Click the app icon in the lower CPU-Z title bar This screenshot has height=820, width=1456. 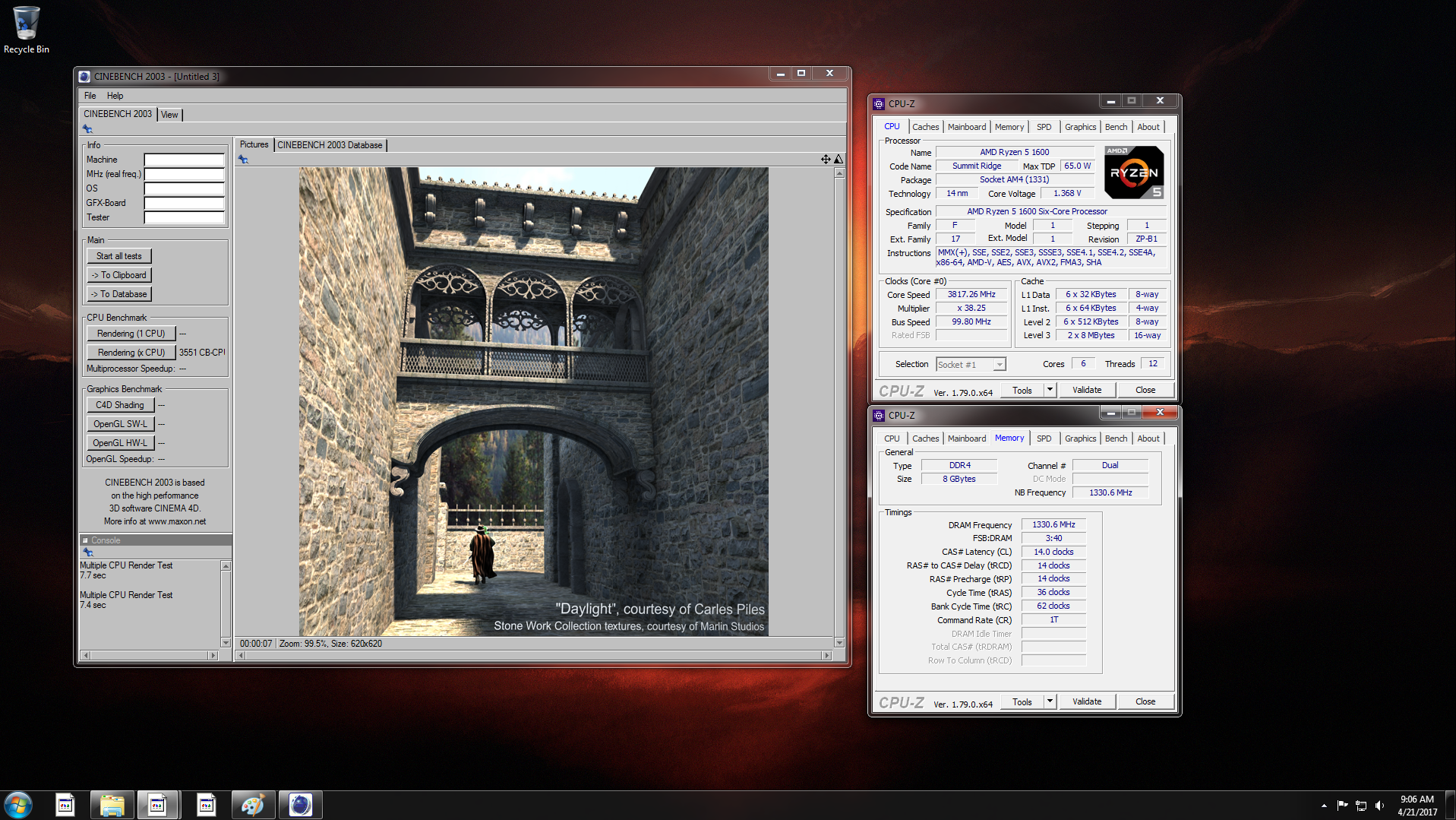879,416
